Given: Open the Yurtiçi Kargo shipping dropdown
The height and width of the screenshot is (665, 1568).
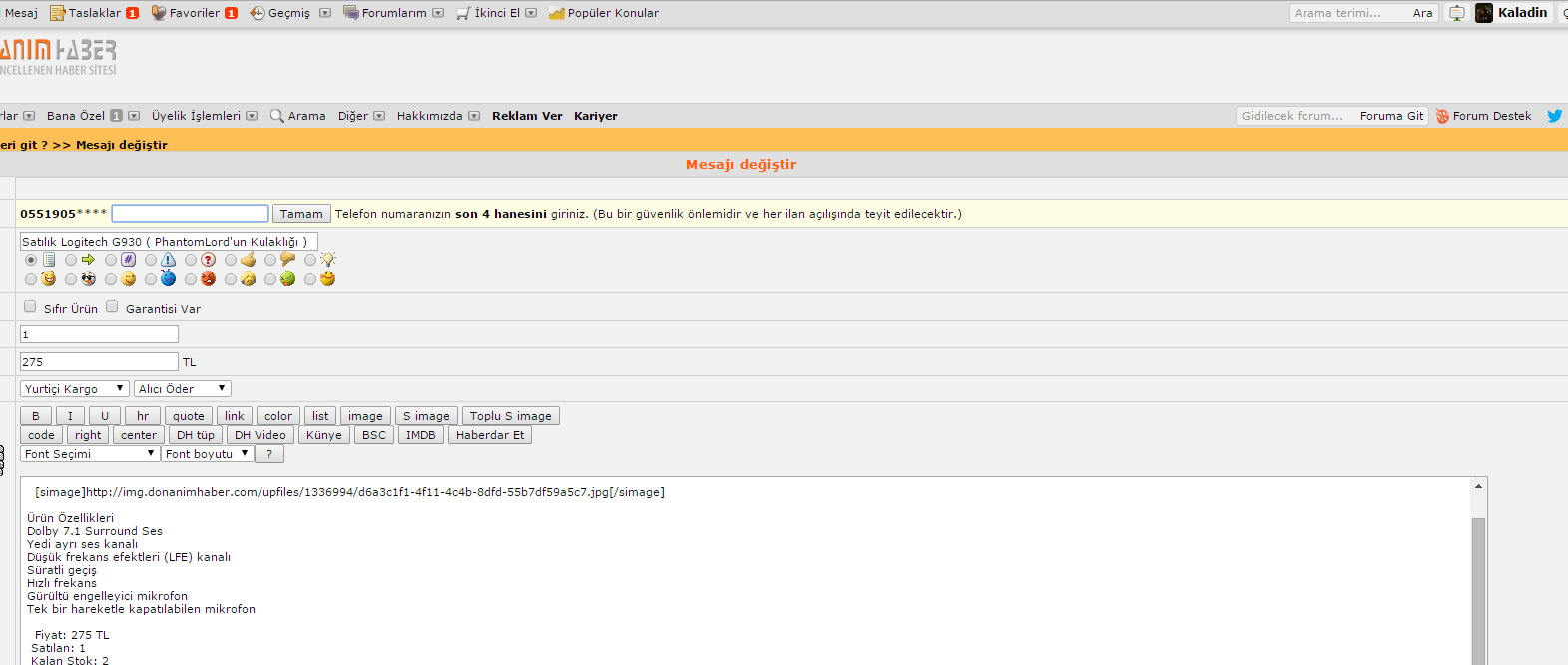Looking at the screenshot, I should 75,389.
